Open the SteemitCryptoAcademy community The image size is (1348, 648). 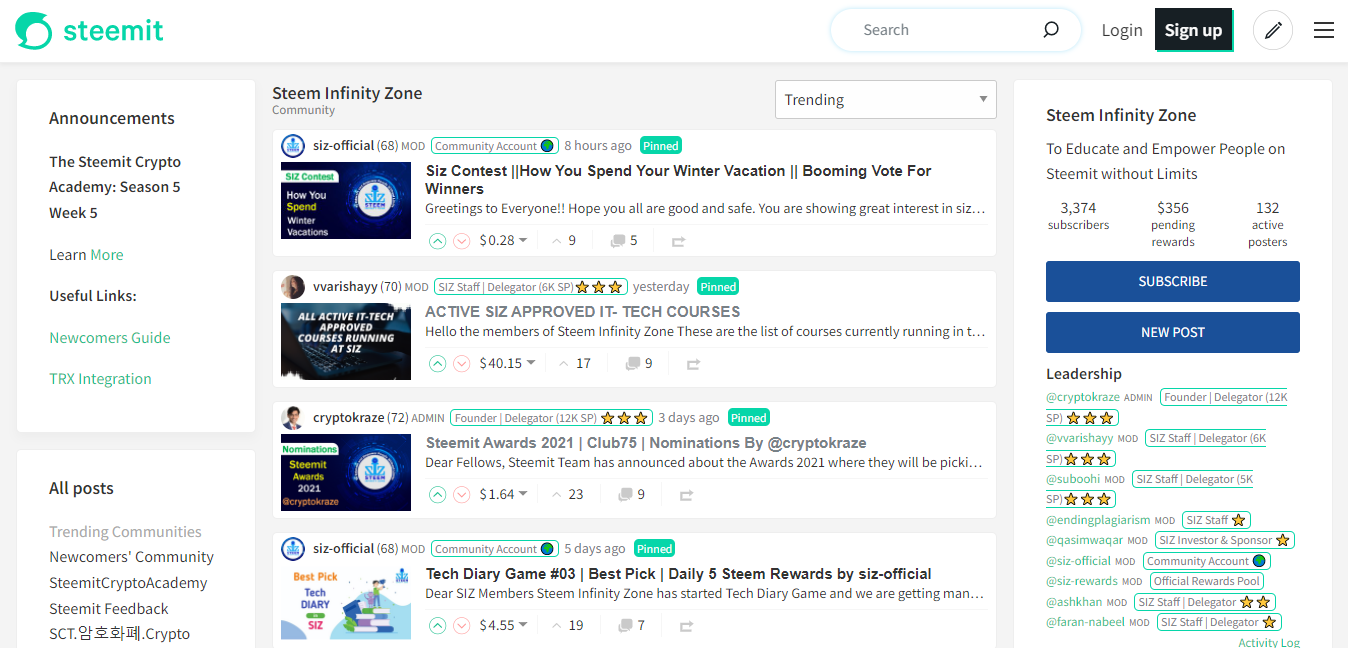[128, 583]
